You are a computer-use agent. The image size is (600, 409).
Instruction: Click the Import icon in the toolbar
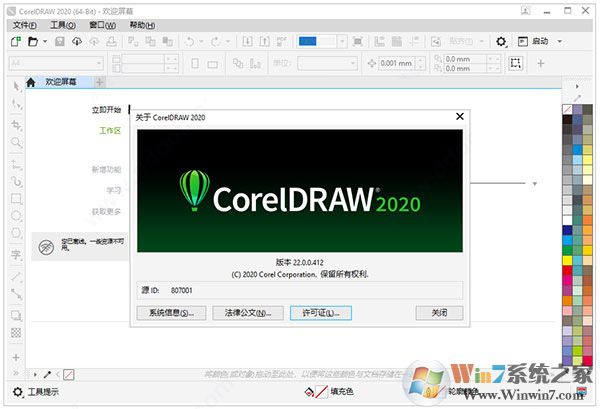pyautogui.click(x=248, y=41)
